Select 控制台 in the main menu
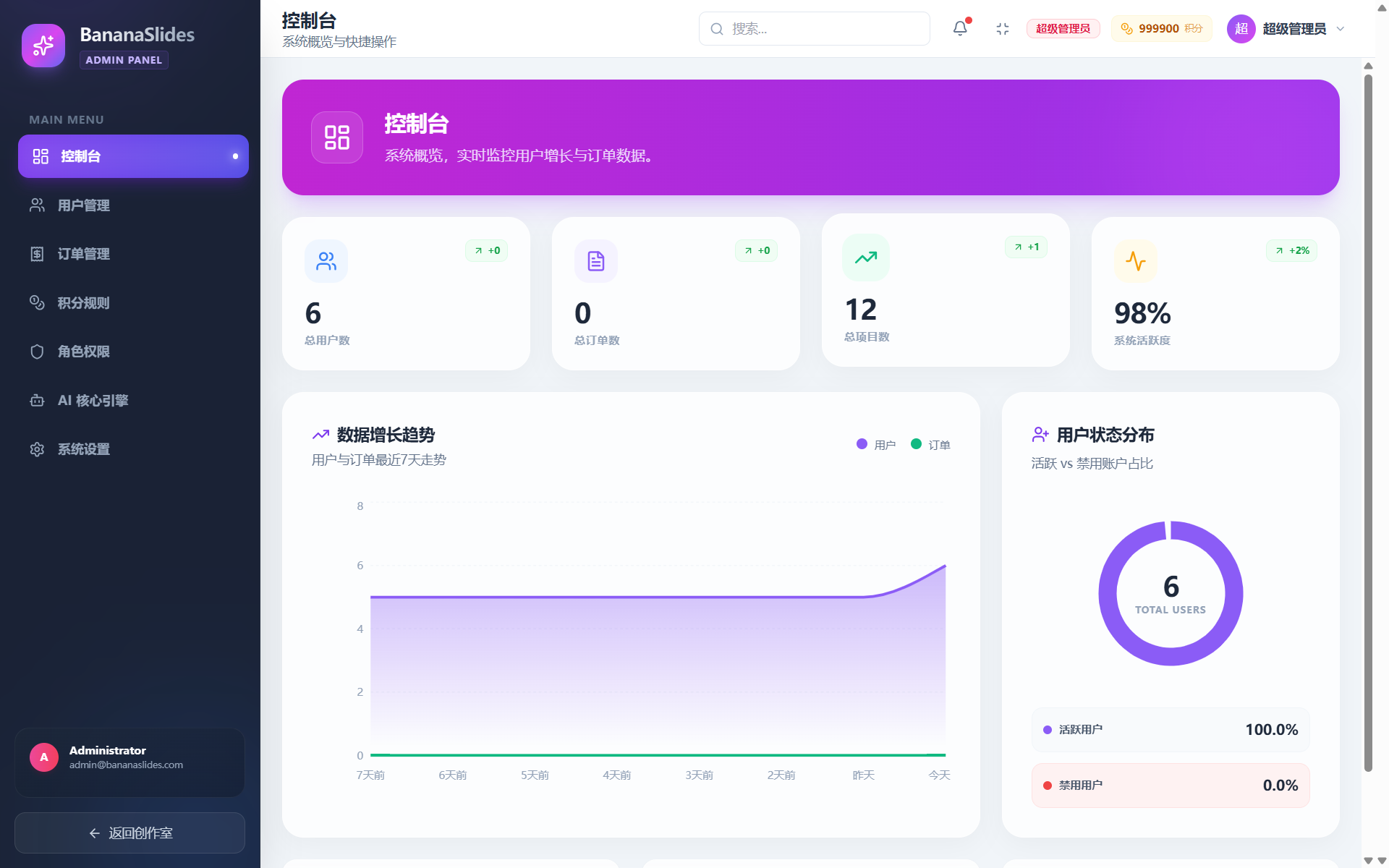Image resolution: width=1389 pixels, height=868 pixels. (x=133, y=156)
